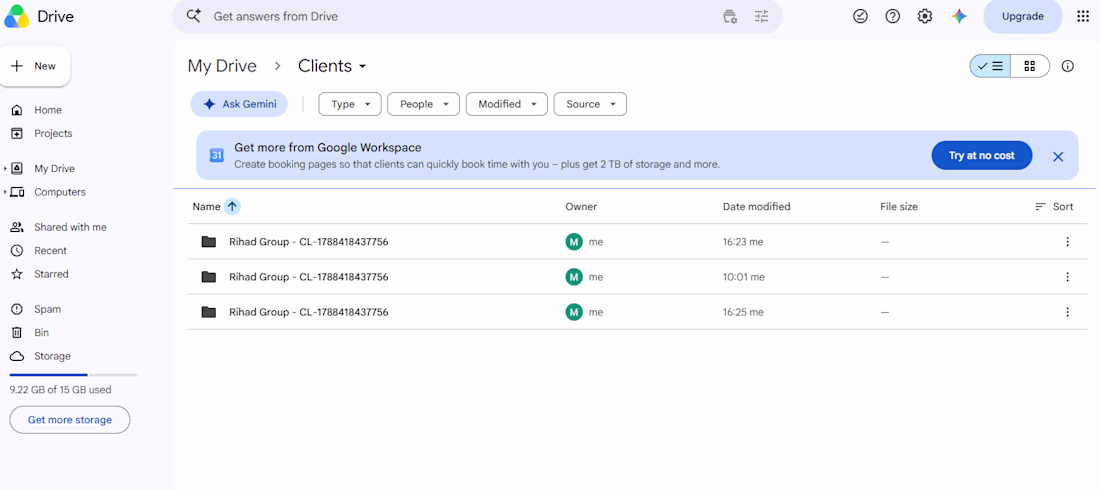This screenshot has width=1100, height=490.
Task: Expand the My Drive tree arrow
Action: click(x=5, y=168)
